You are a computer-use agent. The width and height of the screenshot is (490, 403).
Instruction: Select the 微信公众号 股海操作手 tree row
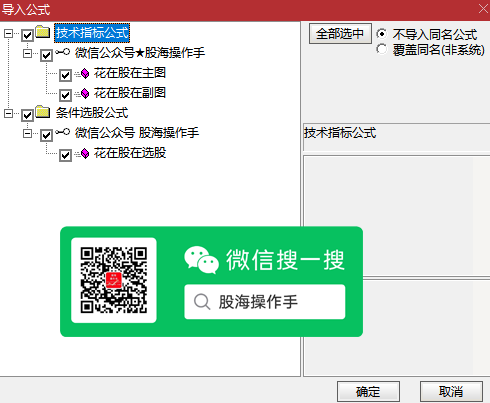(x=137, y=133)
